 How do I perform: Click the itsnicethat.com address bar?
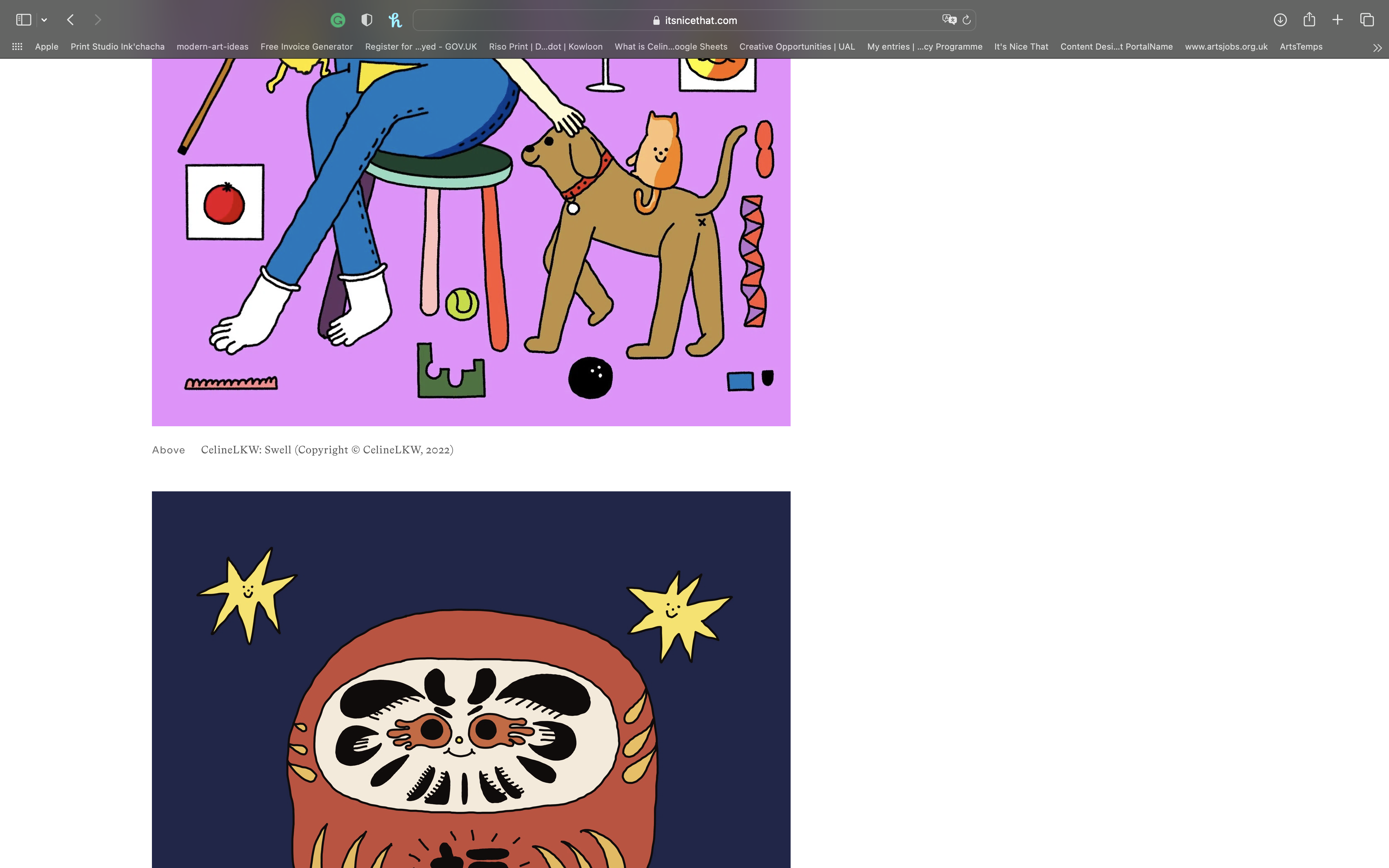(x=694, y=20)
